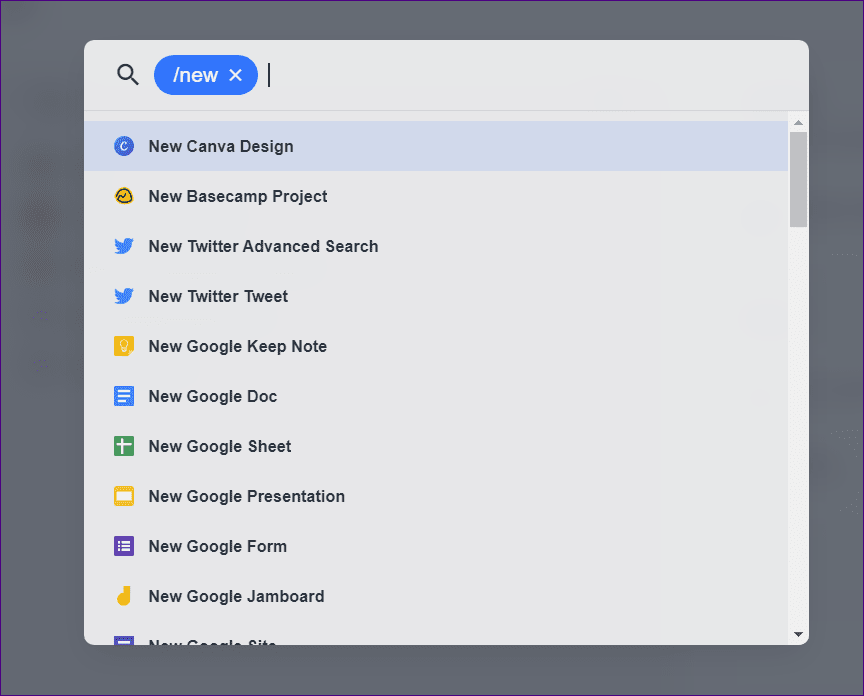Click the Canva logo icon
Viewport: 864px width, 696px height.
pyautogui.click(x=124, y=146)
